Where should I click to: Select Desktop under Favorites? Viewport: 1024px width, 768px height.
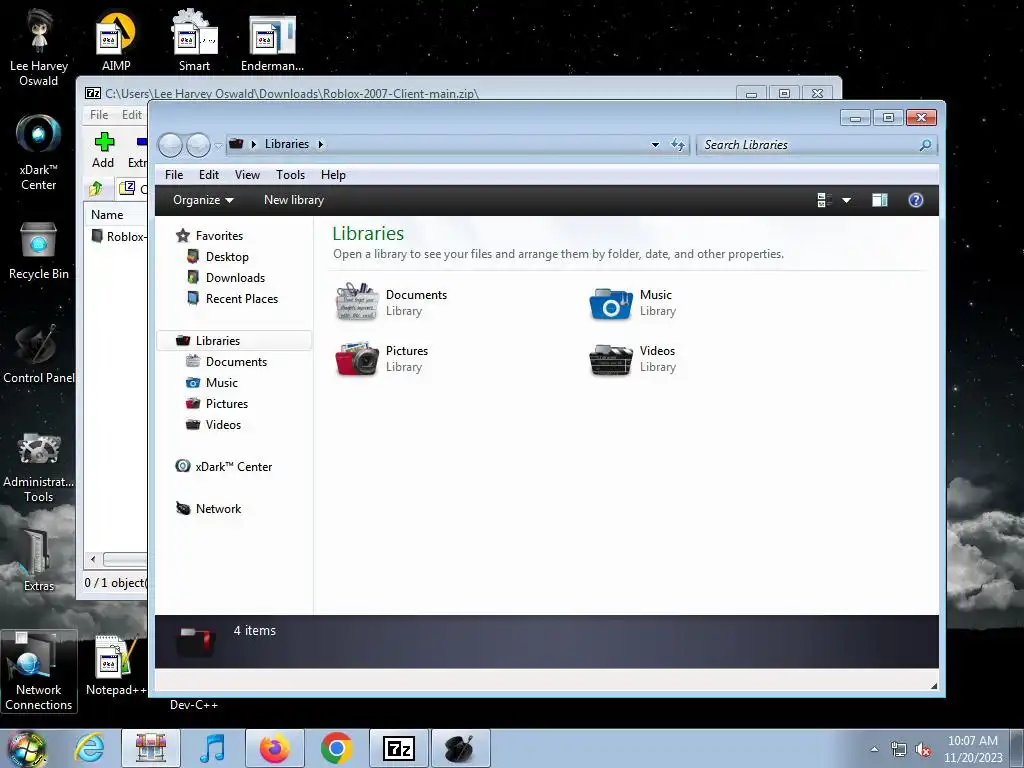pyautogui.click(x=217, y=257)
